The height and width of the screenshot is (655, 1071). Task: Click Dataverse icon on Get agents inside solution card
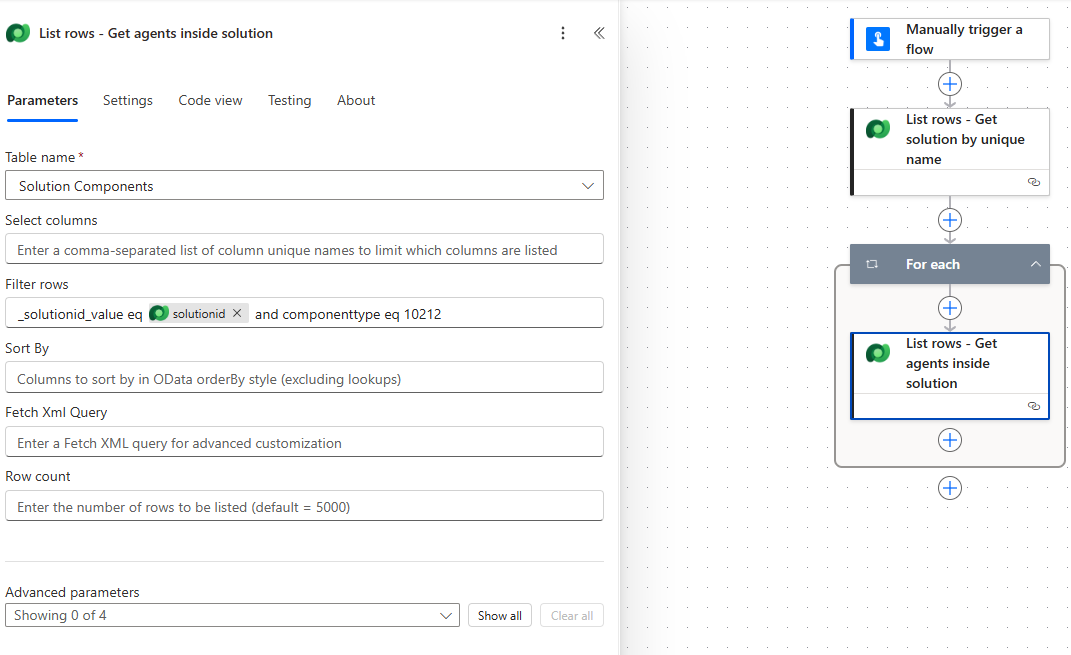click(x=878, y=353)
